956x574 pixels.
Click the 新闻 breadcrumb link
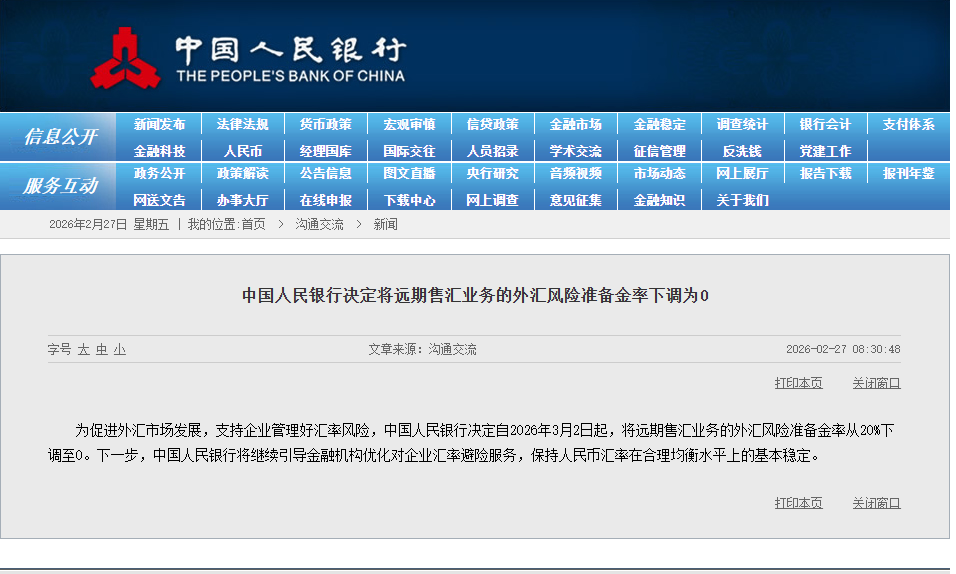[x=385, y=225]
